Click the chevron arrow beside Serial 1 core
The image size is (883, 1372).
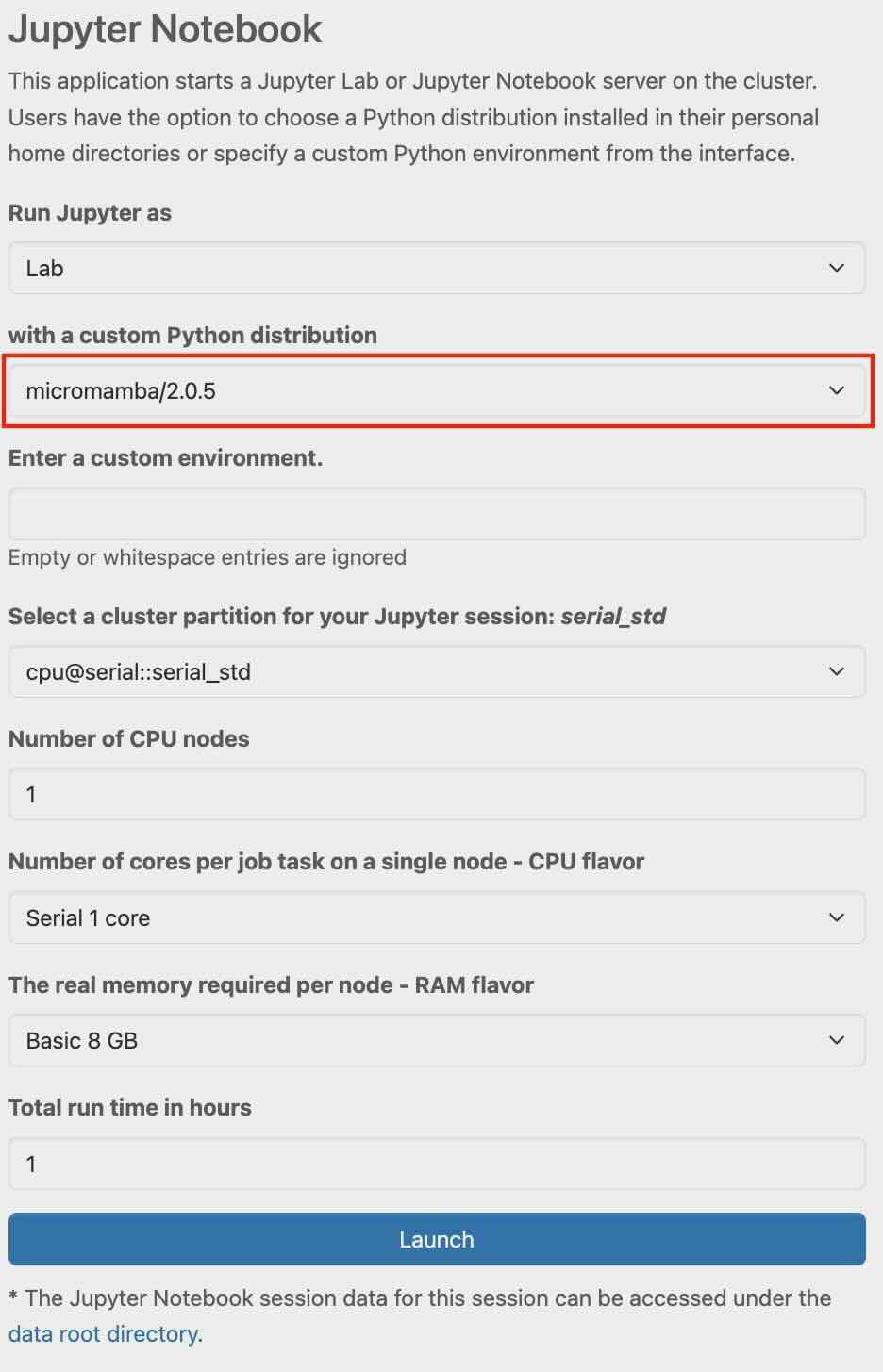836,917
